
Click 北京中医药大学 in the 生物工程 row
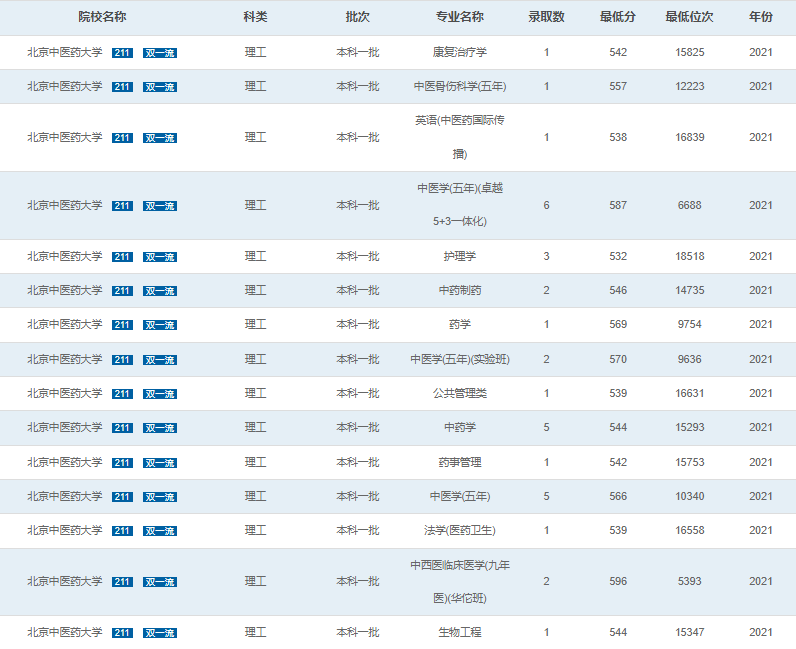65,633
